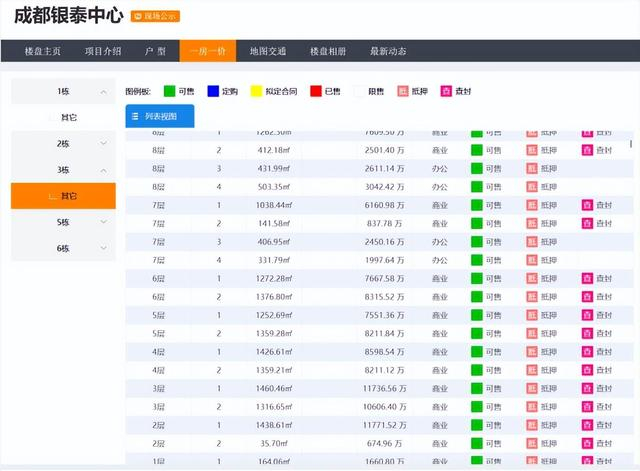Click the green 可售 legend swatch
Image resolution: width=640 pixels, height=471 pixels.
[169, 91]
